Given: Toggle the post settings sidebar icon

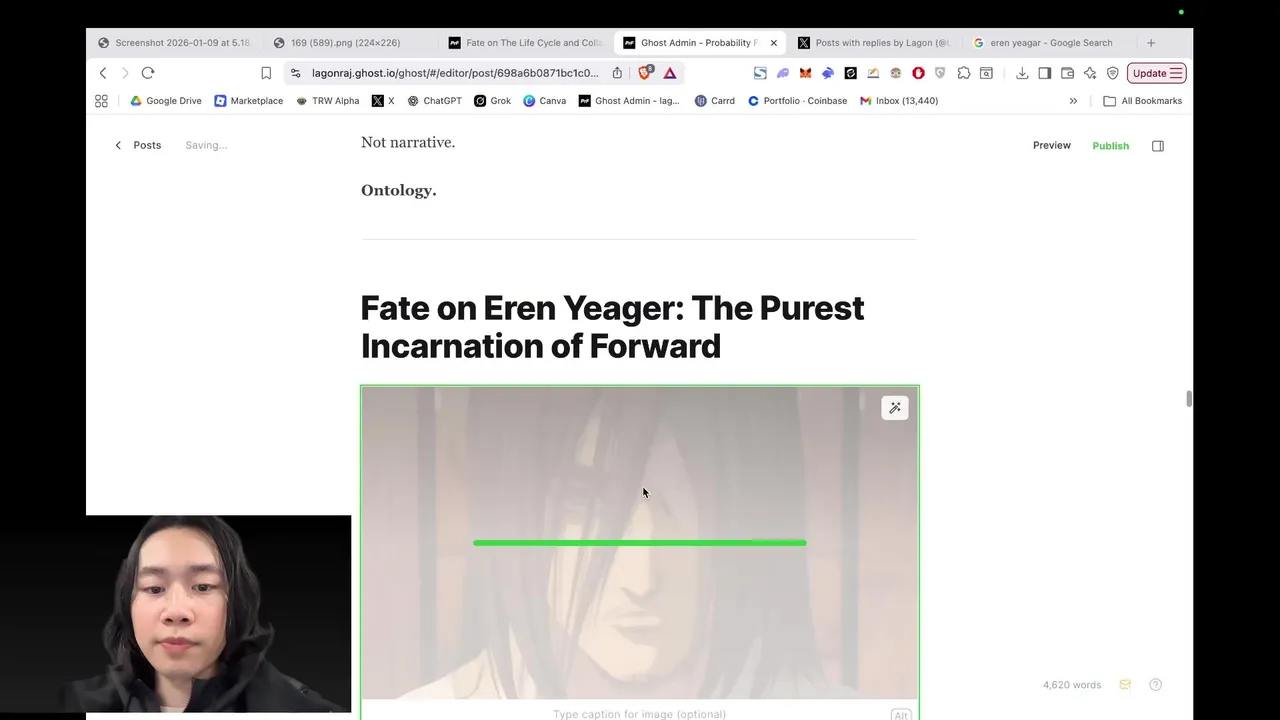Looking at the screenshot, I should coord(1158,146).
